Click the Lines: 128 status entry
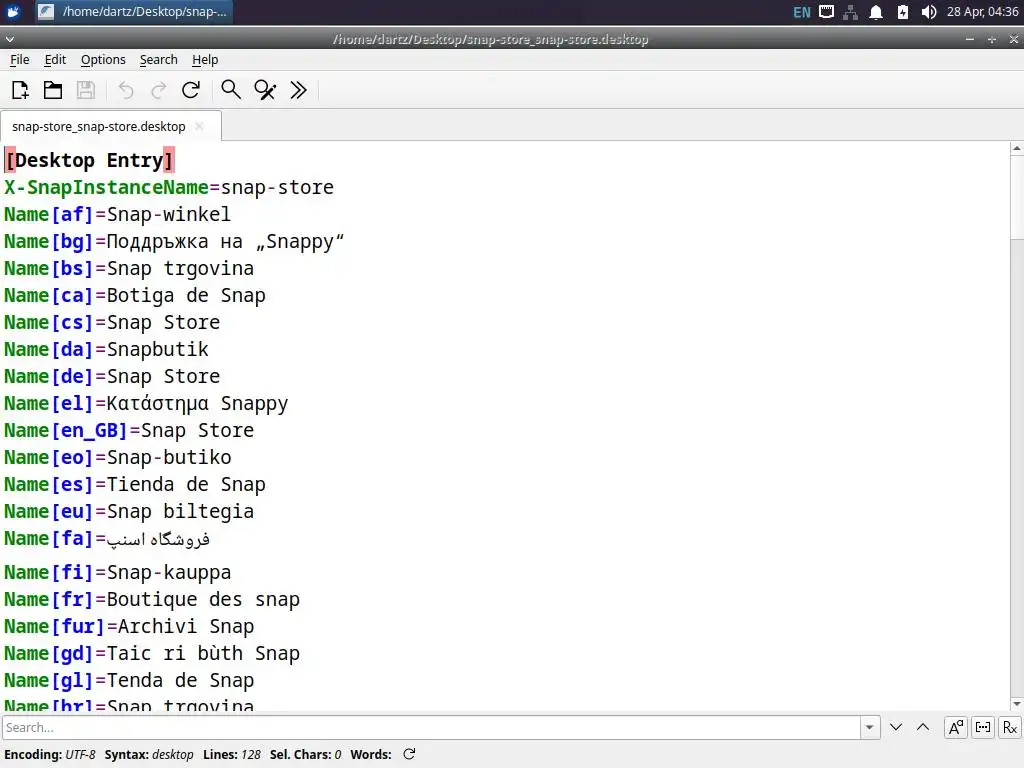The image size is (1024, 768). tap(232, 754)
